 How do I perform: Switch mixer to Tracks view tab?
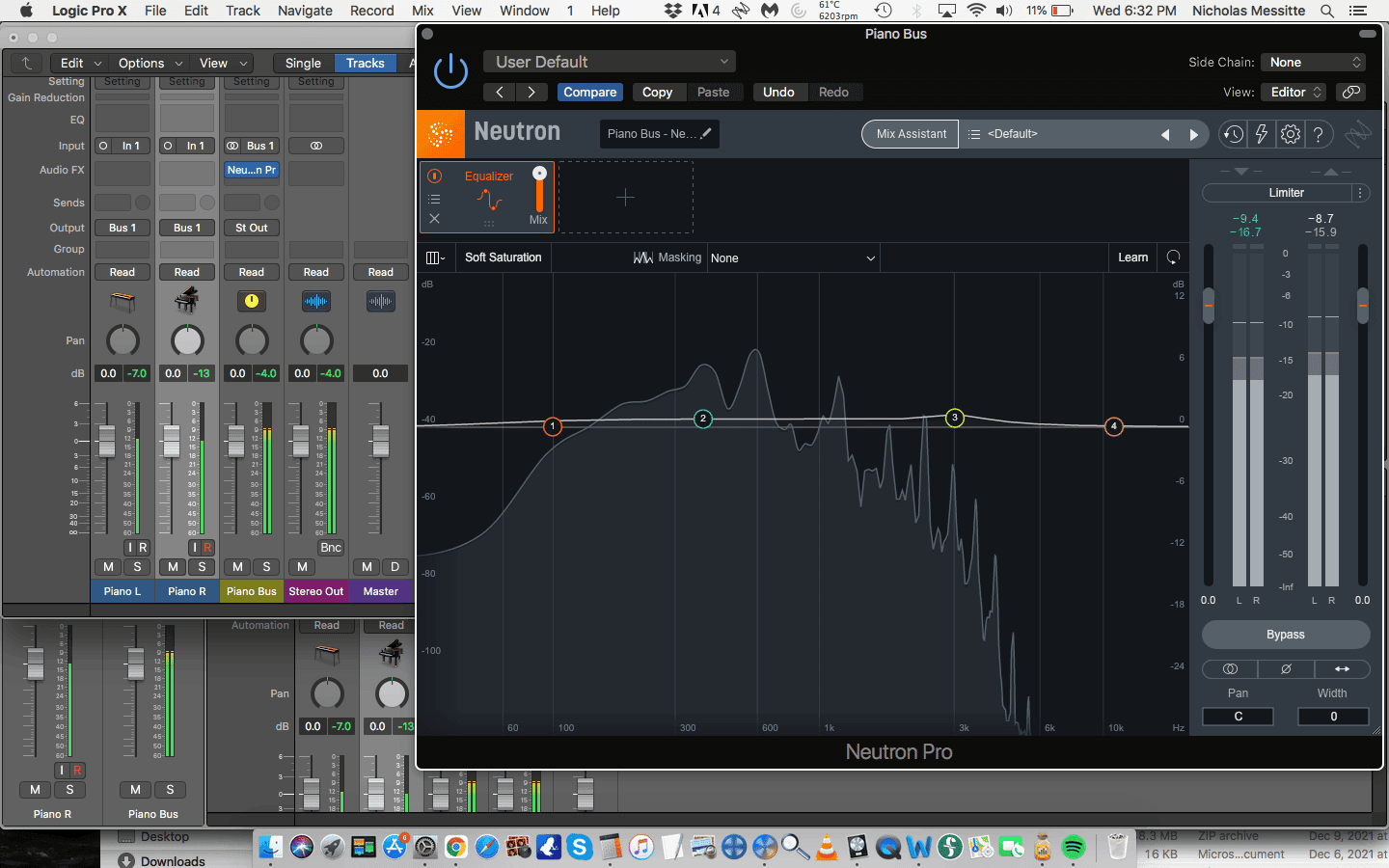pyautogui.click(x=366, y=63)
